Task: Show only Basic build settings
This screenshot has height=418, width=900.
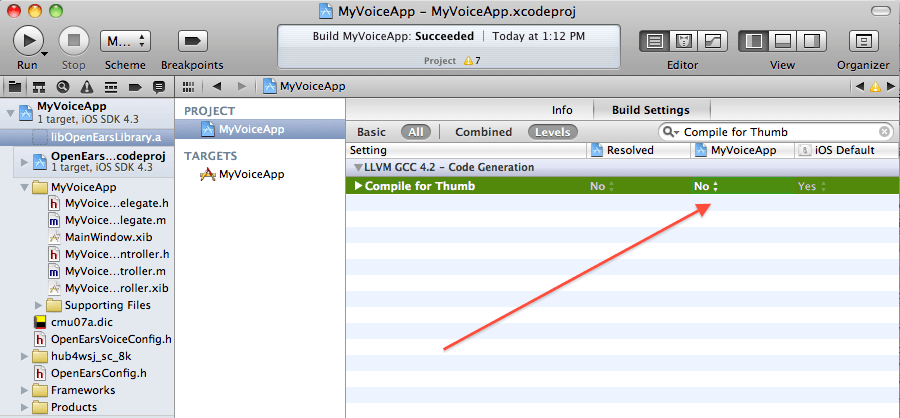Action: 371,132
